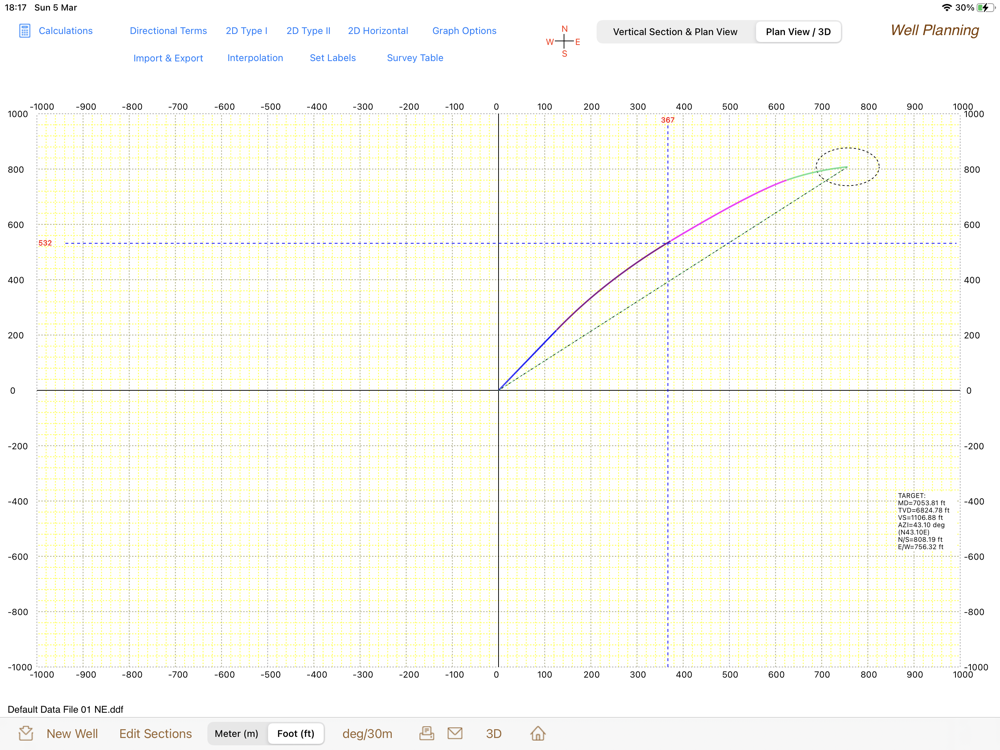Click the 367 vertical cursor label
Viewport: 1000px width, 750px height.
(x=668, y=120)
